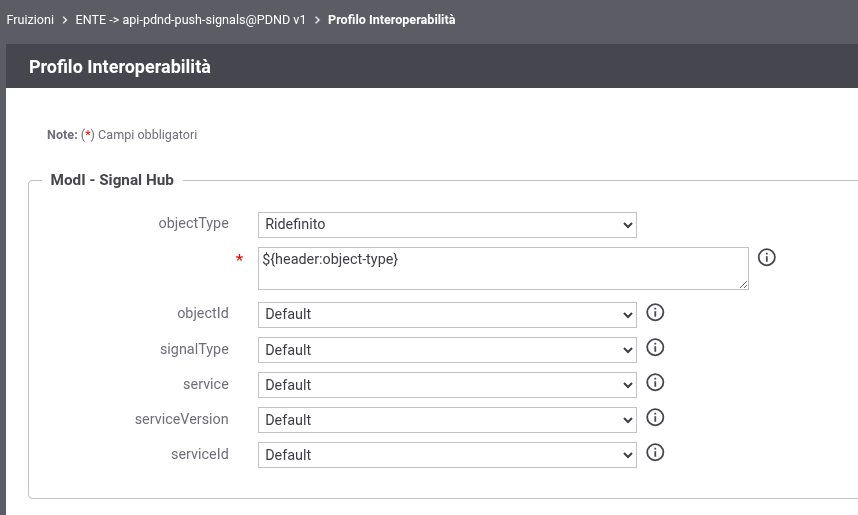858x515 pixels.
Task: Open the objectId info icon
Action: click(655, 313)
